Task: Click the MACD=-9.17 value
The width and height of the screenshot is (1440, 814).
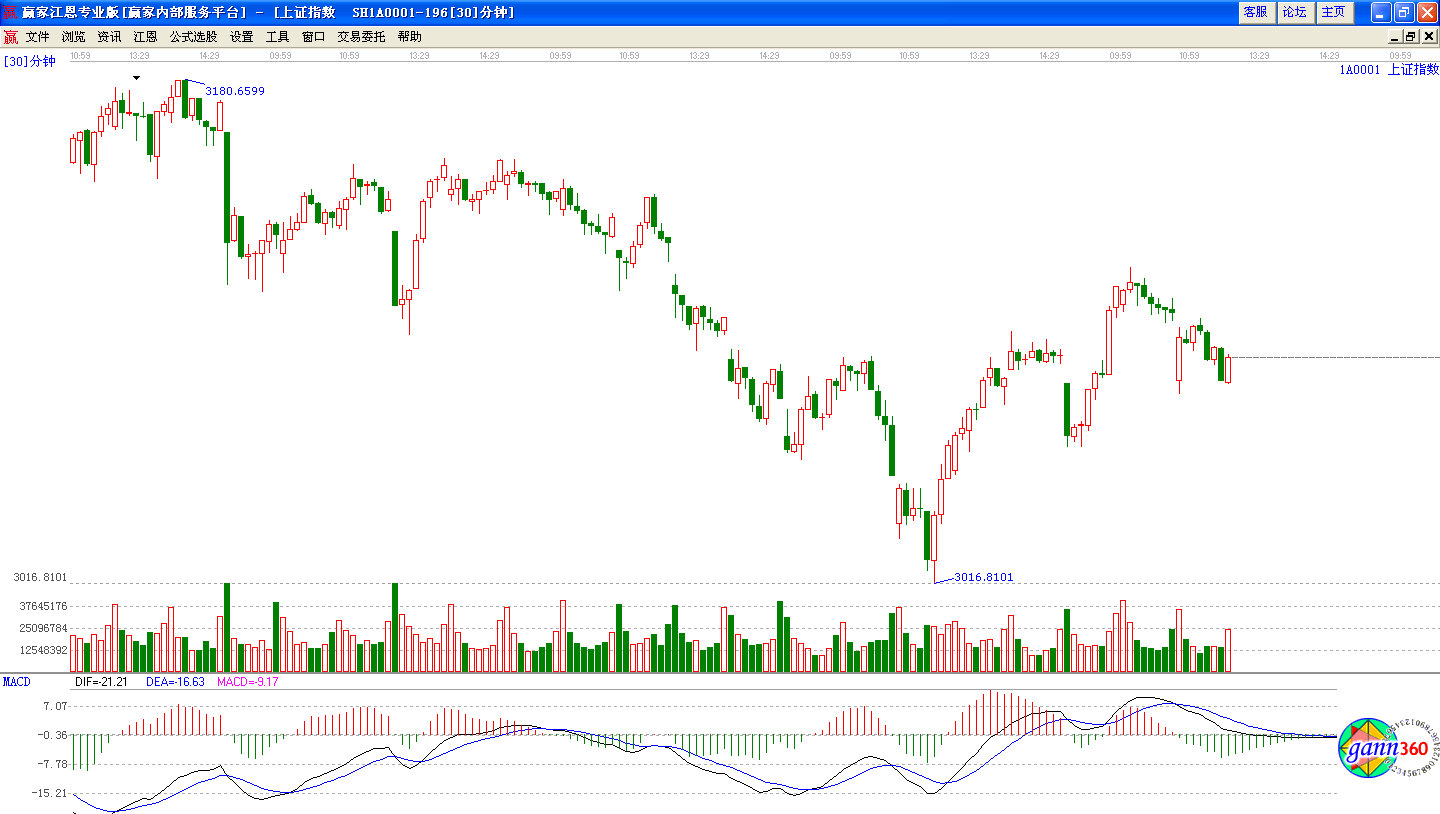Action: point(248,681)
